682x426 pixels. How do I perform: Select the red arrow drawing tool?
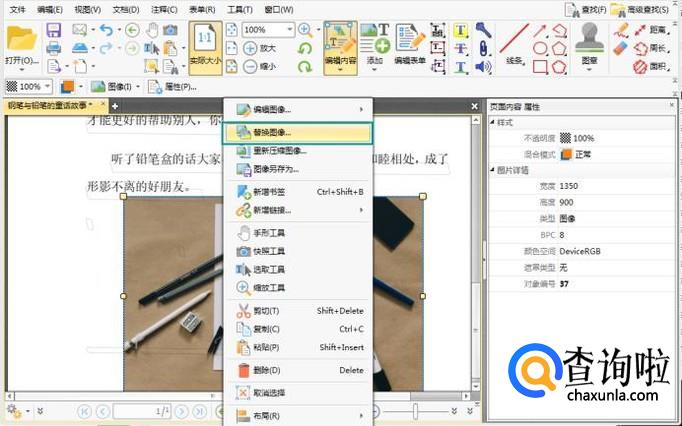540,30
